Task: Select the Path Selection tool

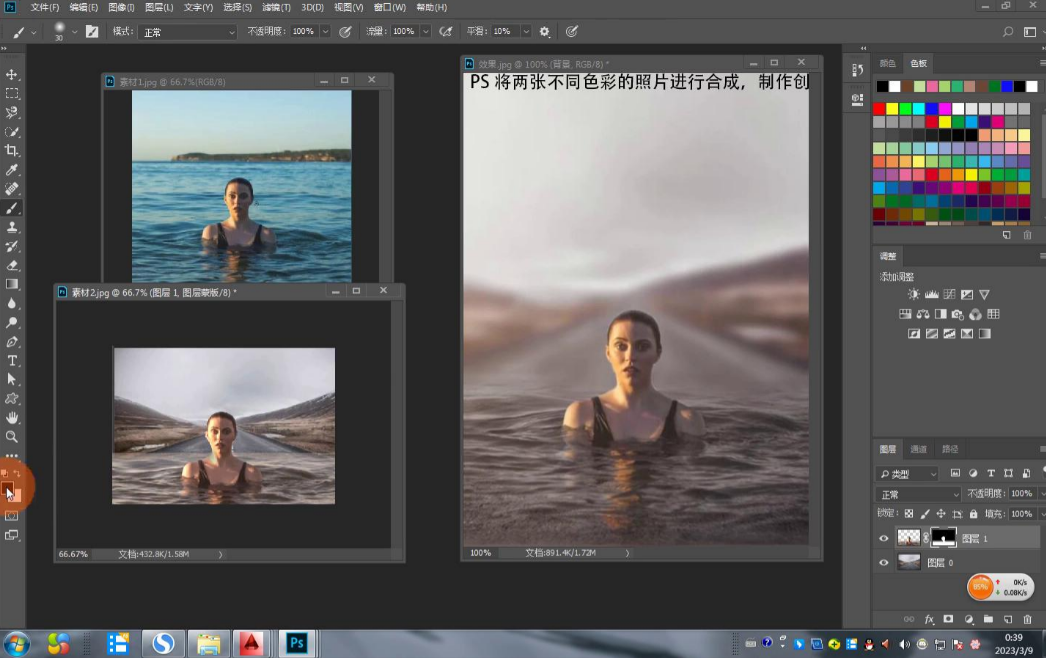Action: coord(12,380)
